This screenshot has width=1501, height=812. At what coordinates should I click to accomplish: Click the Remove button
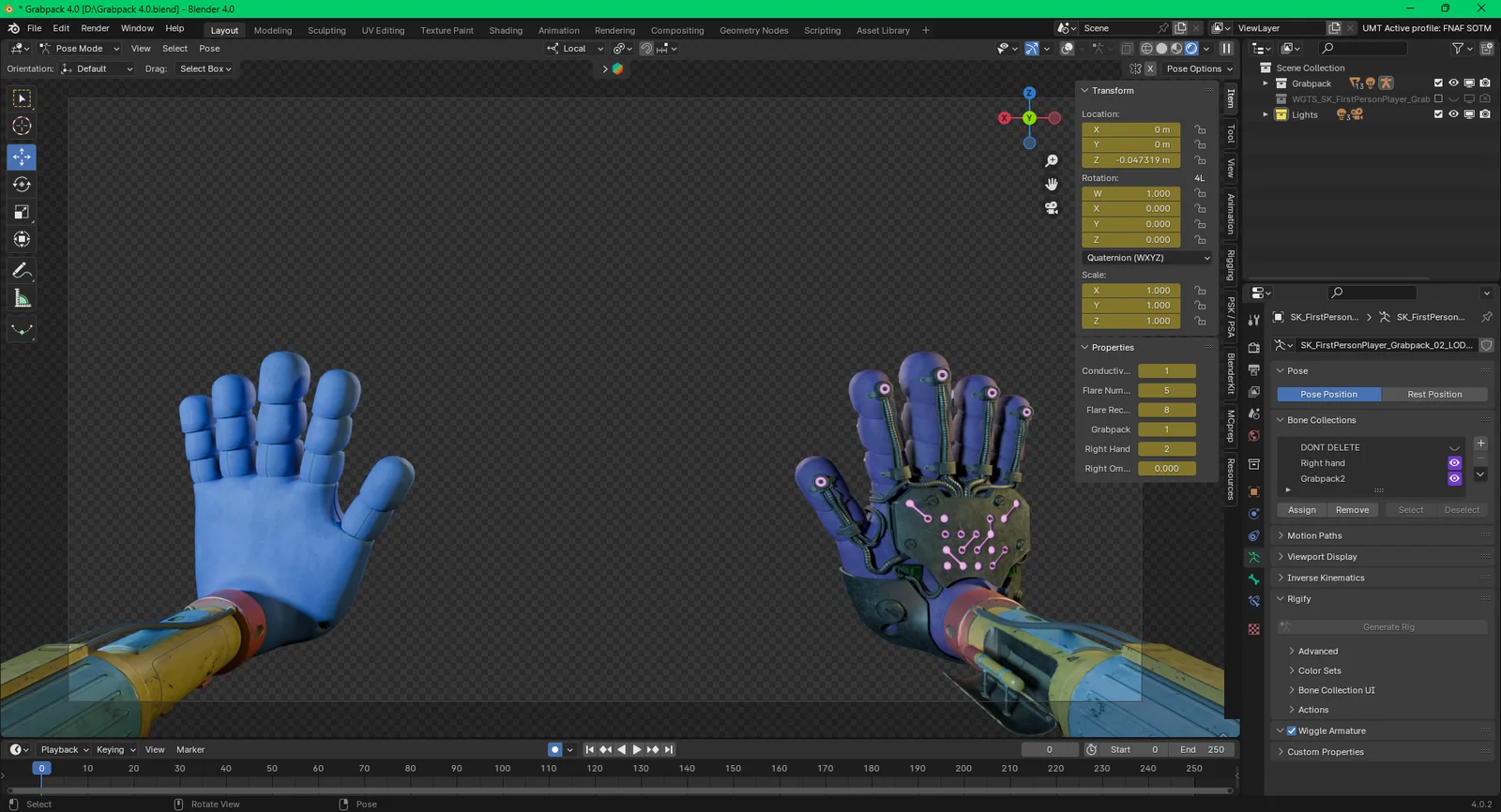coord(1352,510)
